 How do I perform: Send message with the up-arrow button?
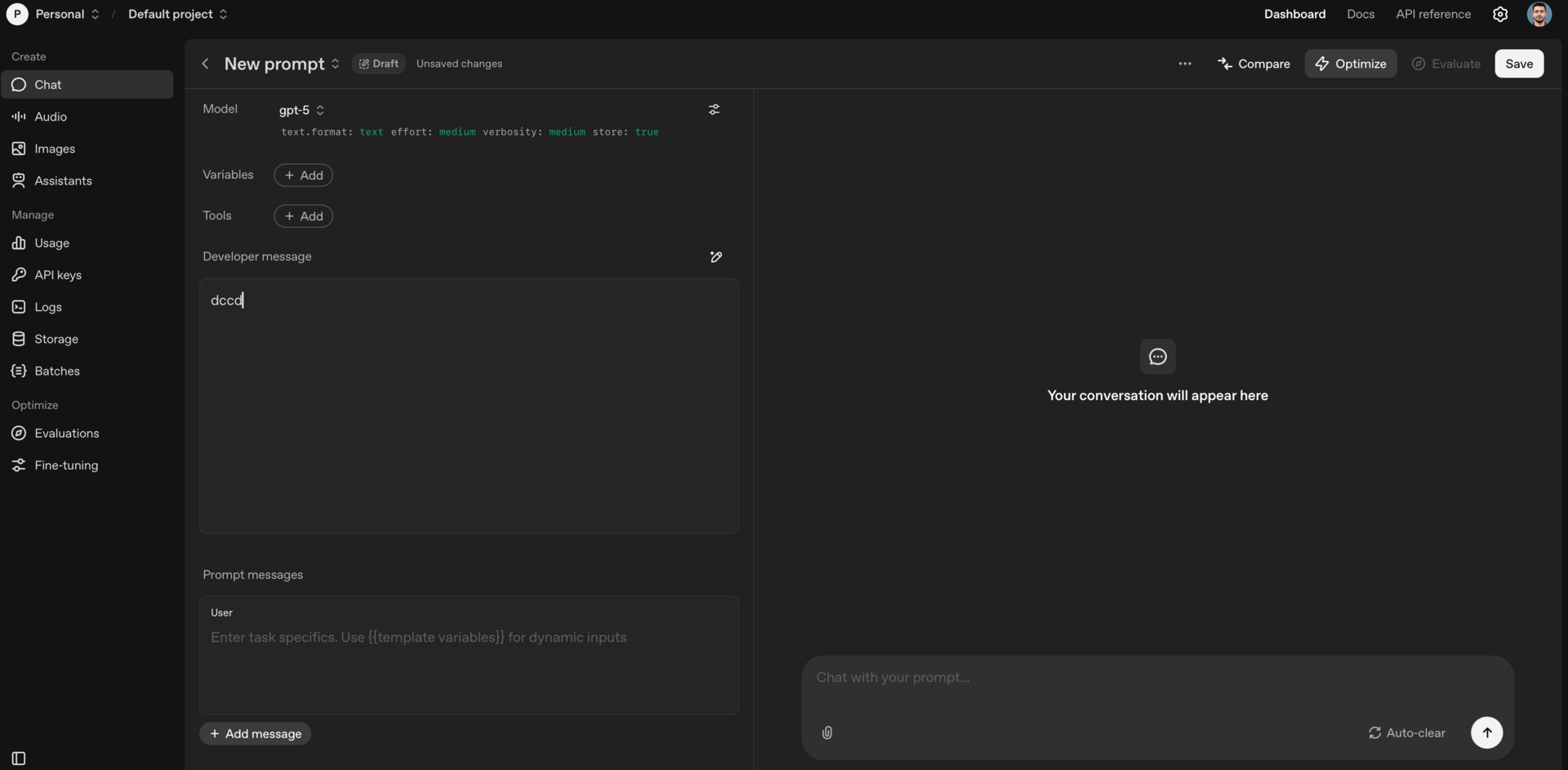(1486, 732)
